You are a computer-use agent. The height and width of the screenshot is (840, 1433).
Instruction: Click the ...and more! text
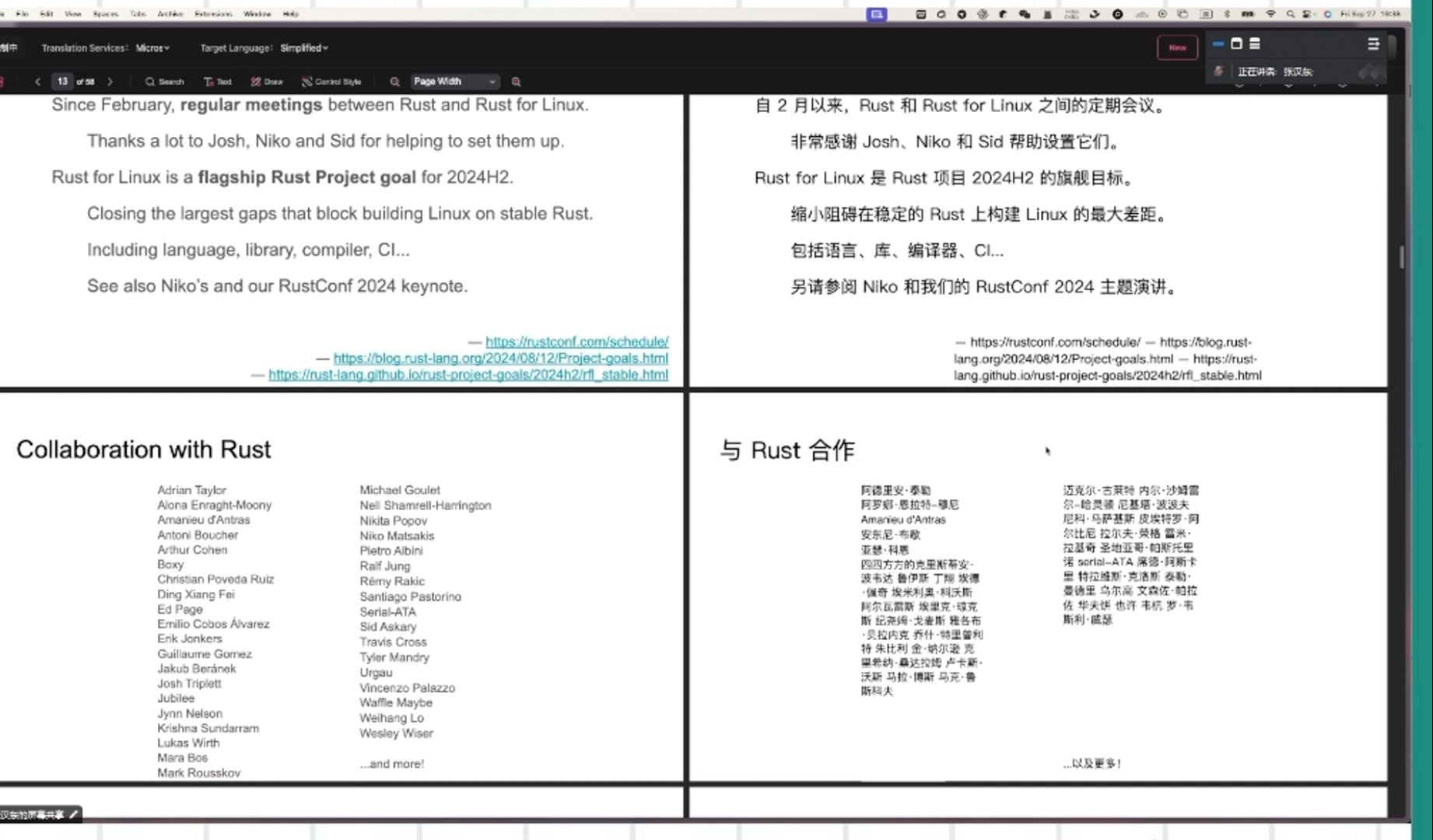(x=391, y=764)
